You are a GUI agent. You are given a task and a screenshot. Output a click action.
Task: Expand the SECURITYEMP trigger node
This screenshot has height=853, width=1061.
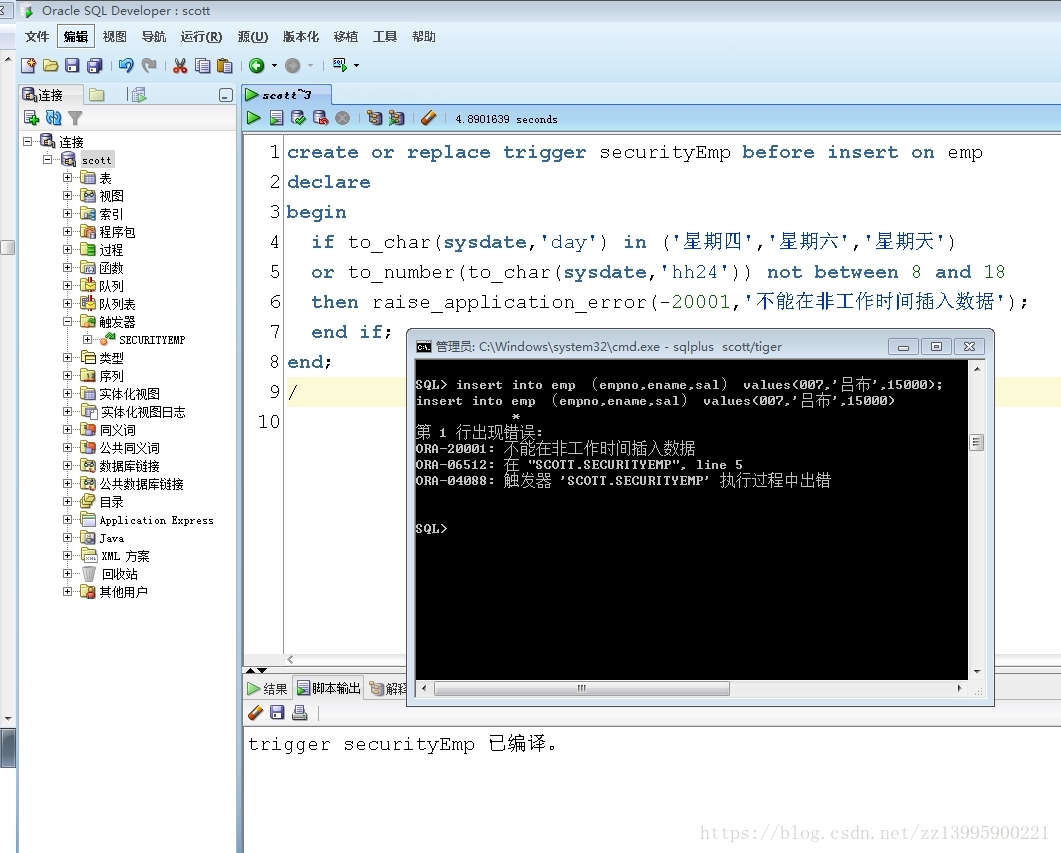[87, 340]
